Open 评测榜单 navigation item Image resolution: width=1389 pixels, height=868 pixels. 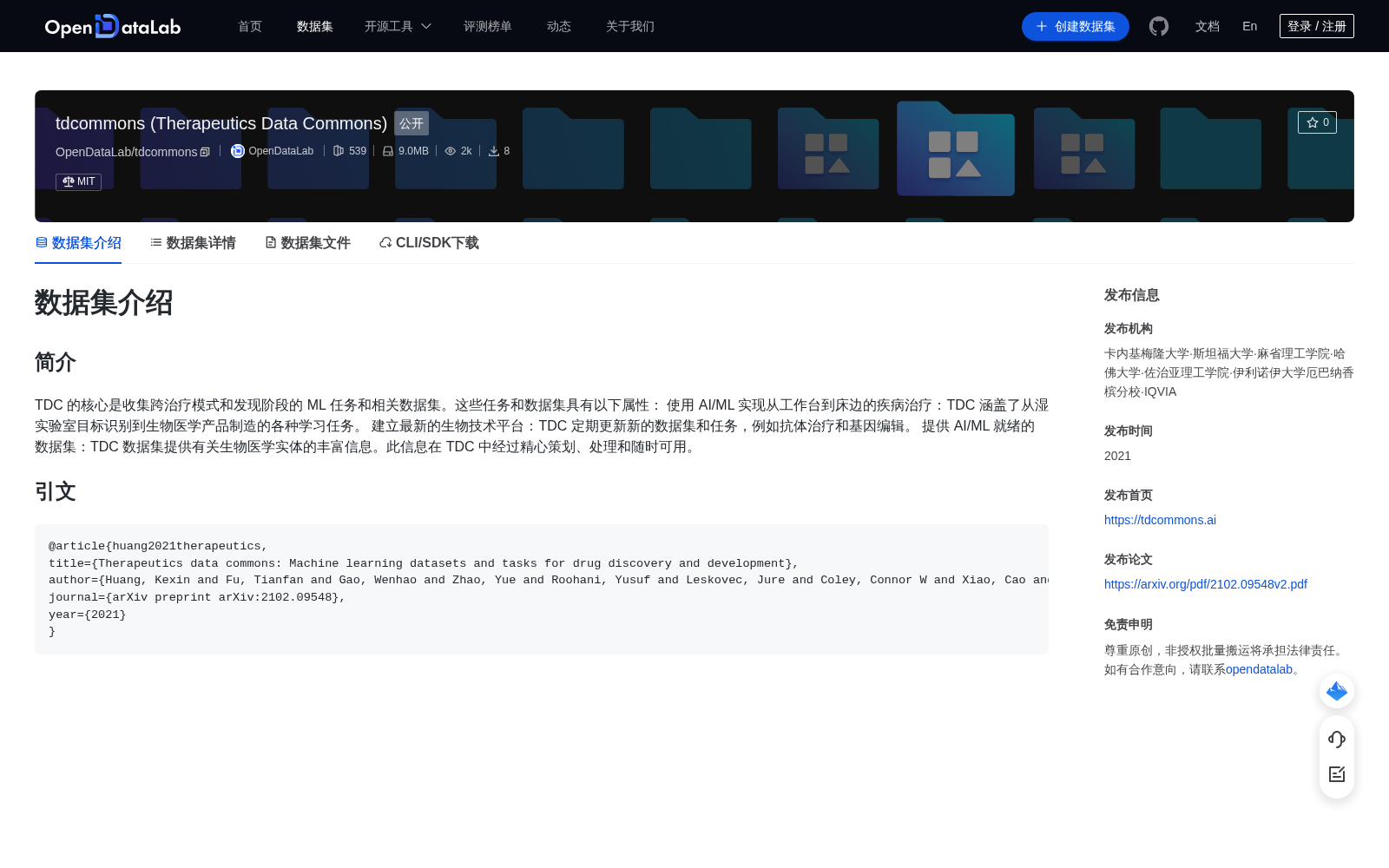[488, 26]
